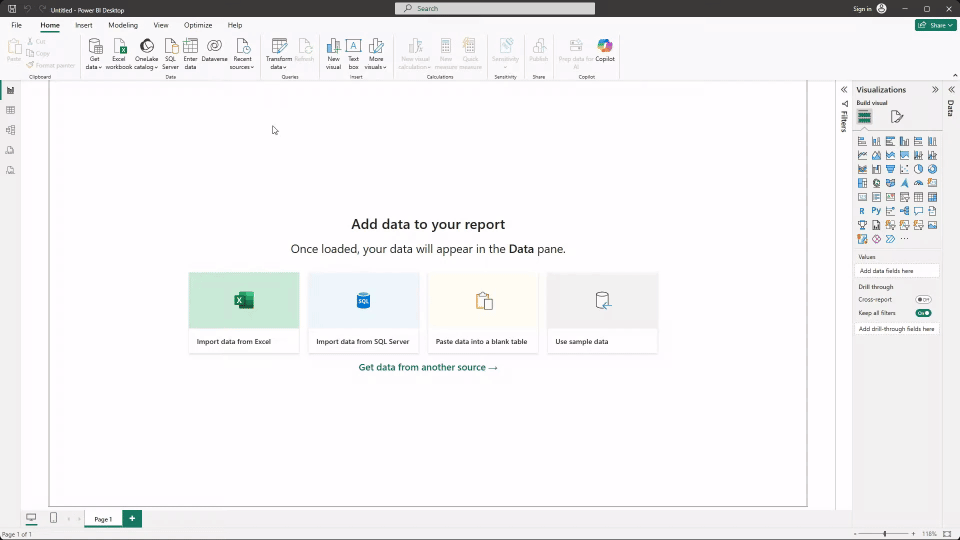Launch Copilot from the ribbon
This screenshot has height=540, width=960.
(605, 50)
